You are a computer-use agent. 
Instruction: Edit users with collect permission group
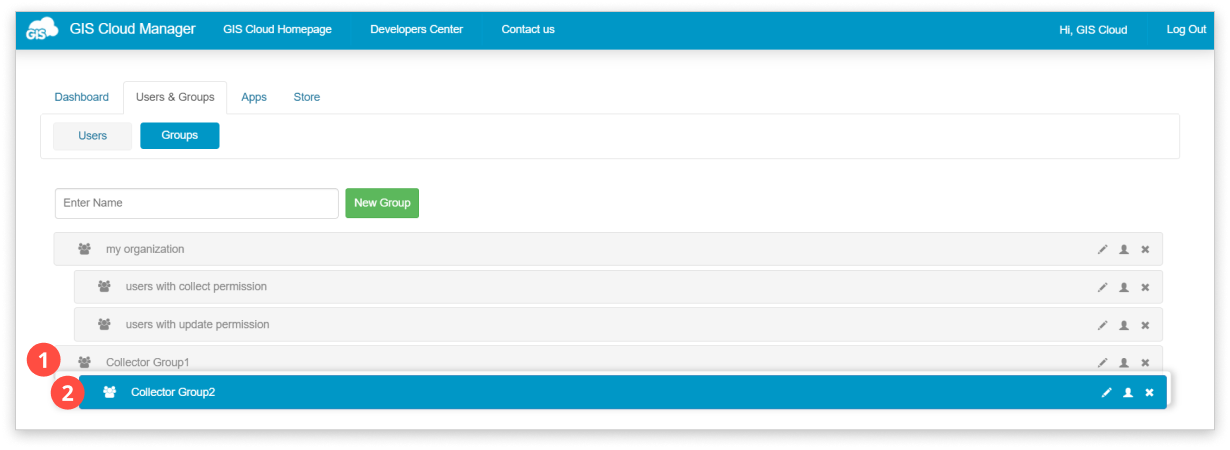tap(1103, 287)
